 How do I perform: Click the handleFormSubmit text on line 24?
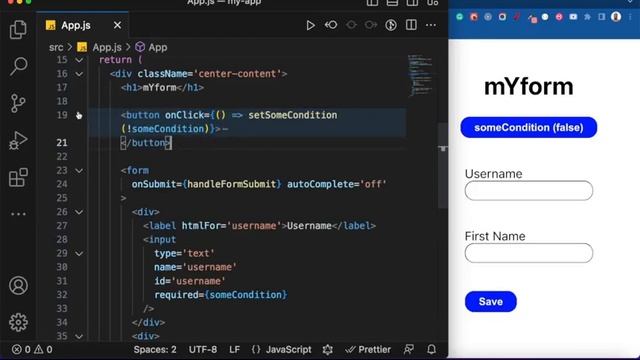click(231, 184)
